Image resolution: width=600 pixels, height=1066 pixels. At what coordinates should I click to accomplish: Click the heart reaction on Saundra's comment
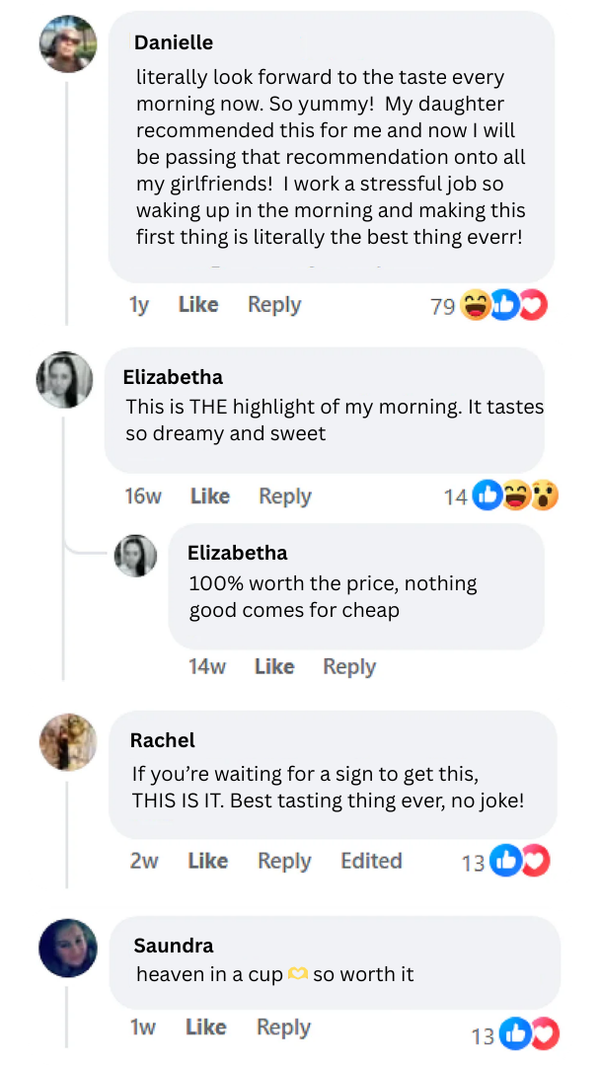point(544,1034)
